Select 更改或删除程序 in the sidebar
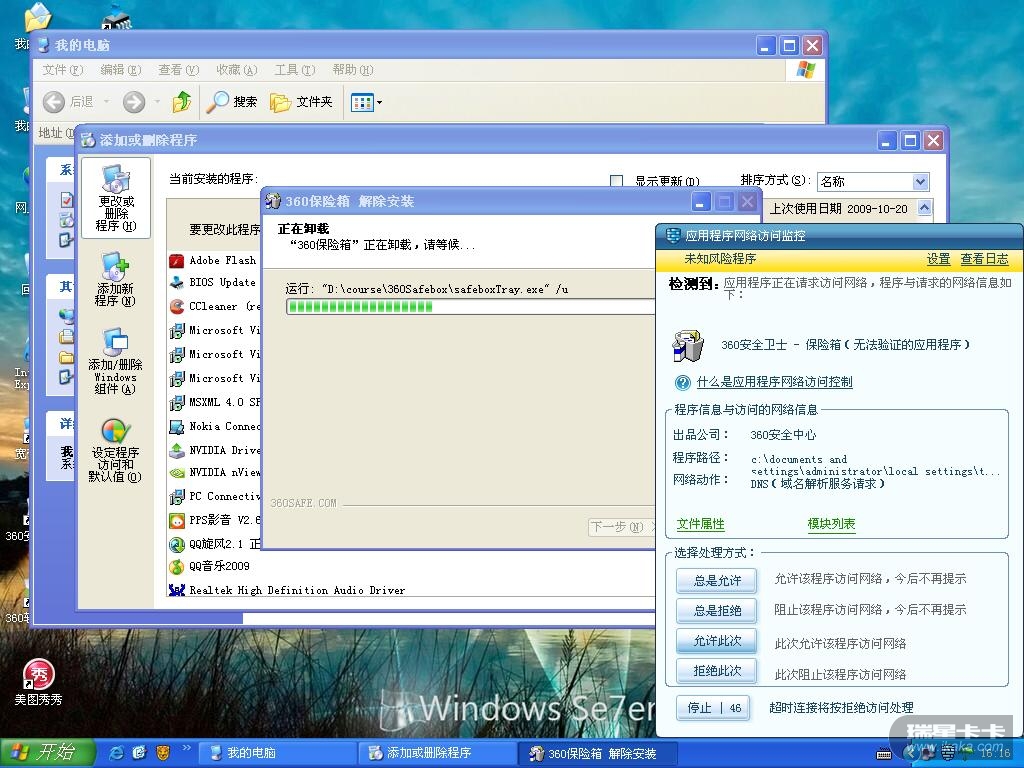Screen dimensions: 1024x768 (x=116, y=198)
